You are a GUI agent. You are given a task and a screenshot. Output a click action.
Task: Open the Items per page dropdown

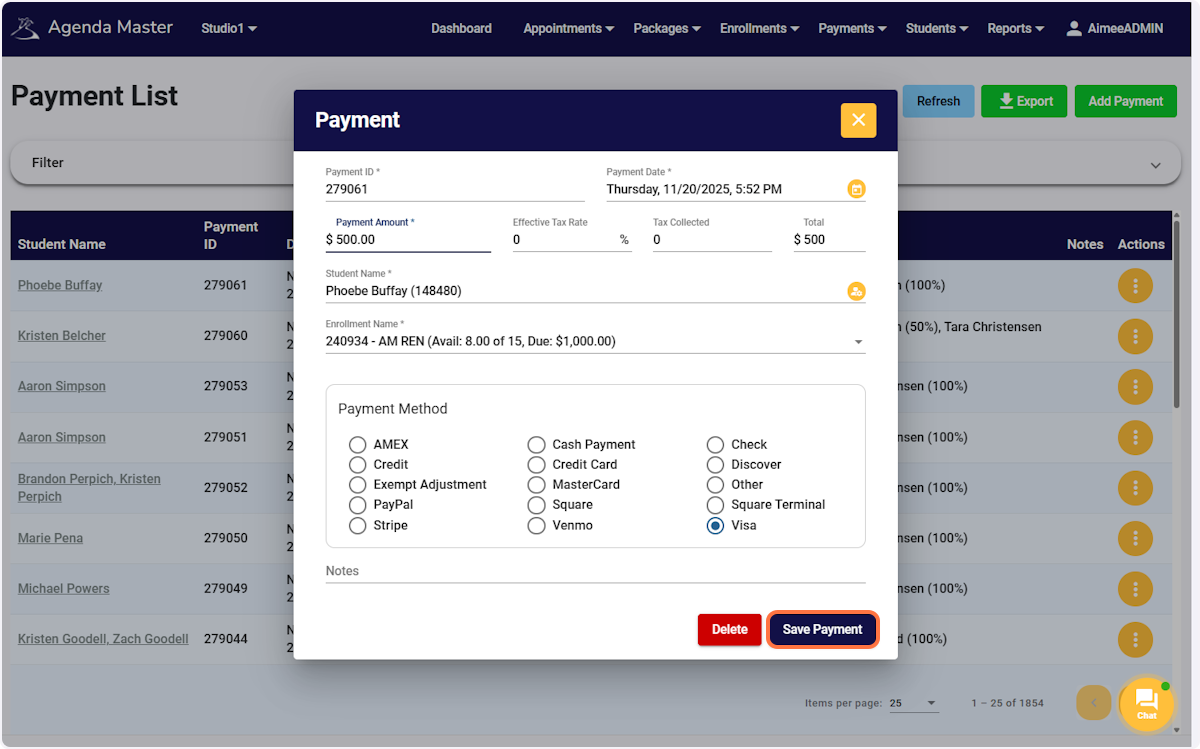tap(913, 703)
